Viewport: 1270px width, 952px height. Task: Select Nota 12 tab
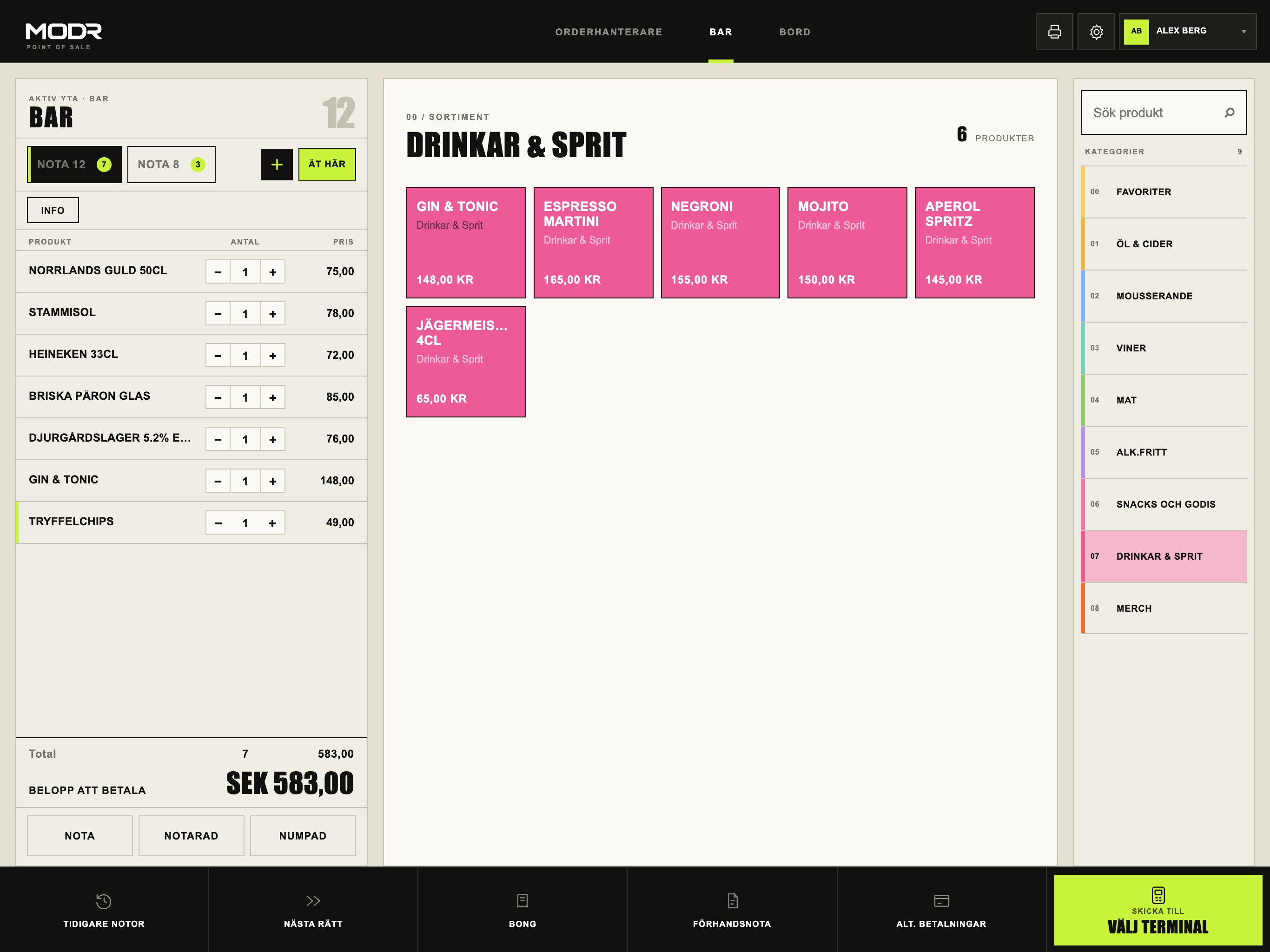pyautogui.click(x=75, y=164)
